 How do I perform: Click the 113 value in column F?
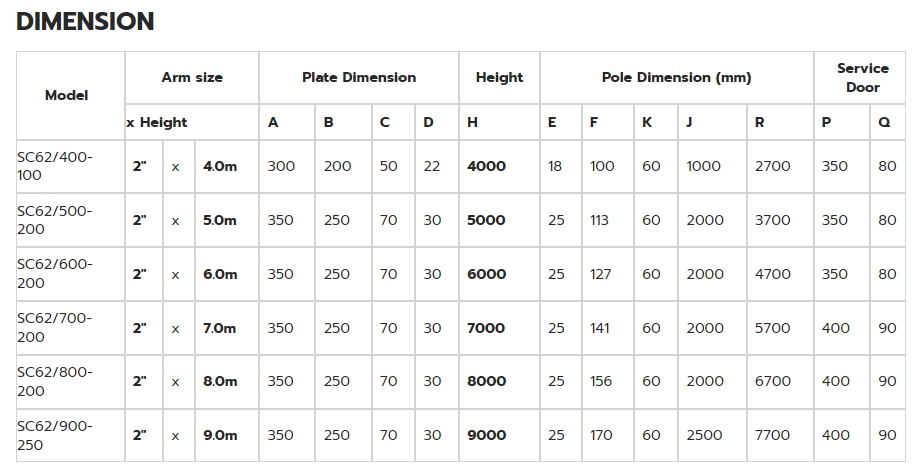point(599,220)
